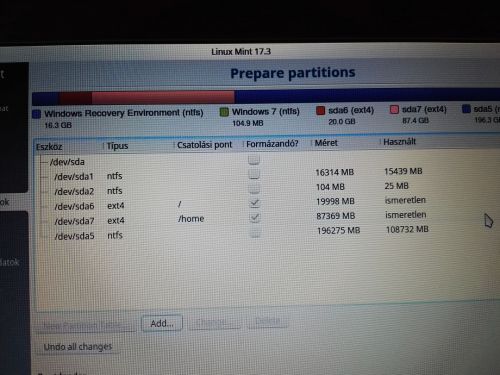Toggle format checkbox for /dev/sda2
Viewport: 500px width, 375px height.
(x=254, y=188)
